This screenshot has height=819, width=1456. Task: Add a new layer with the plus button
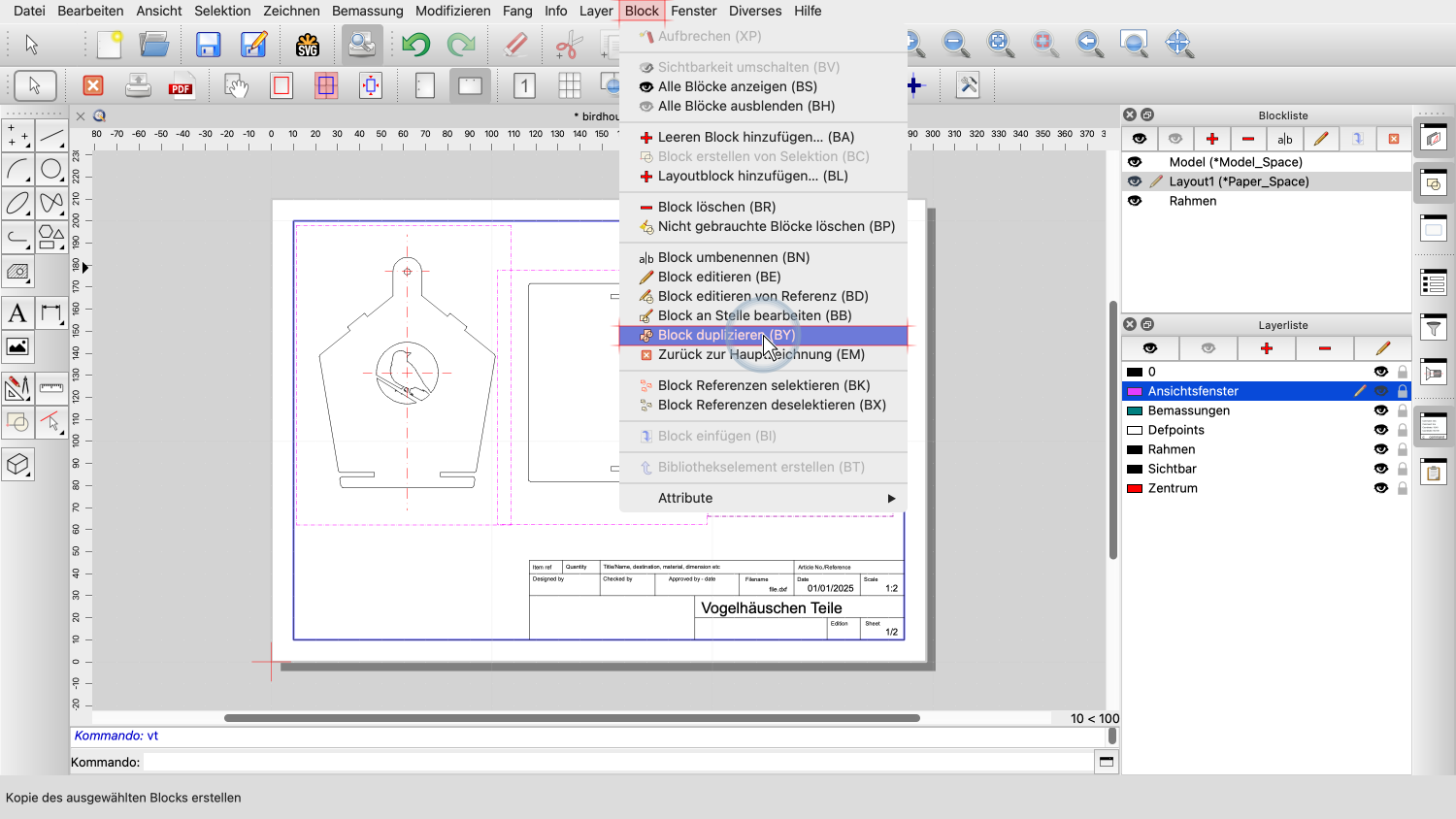point(1267,348)
